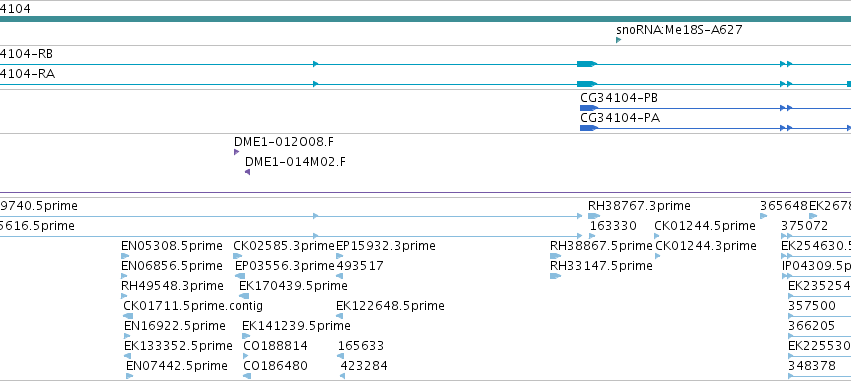This screenshot has height=381, width=851.
Task: Select the RH38767.3prime EST arrow glyph
Action: click(594, 216)
